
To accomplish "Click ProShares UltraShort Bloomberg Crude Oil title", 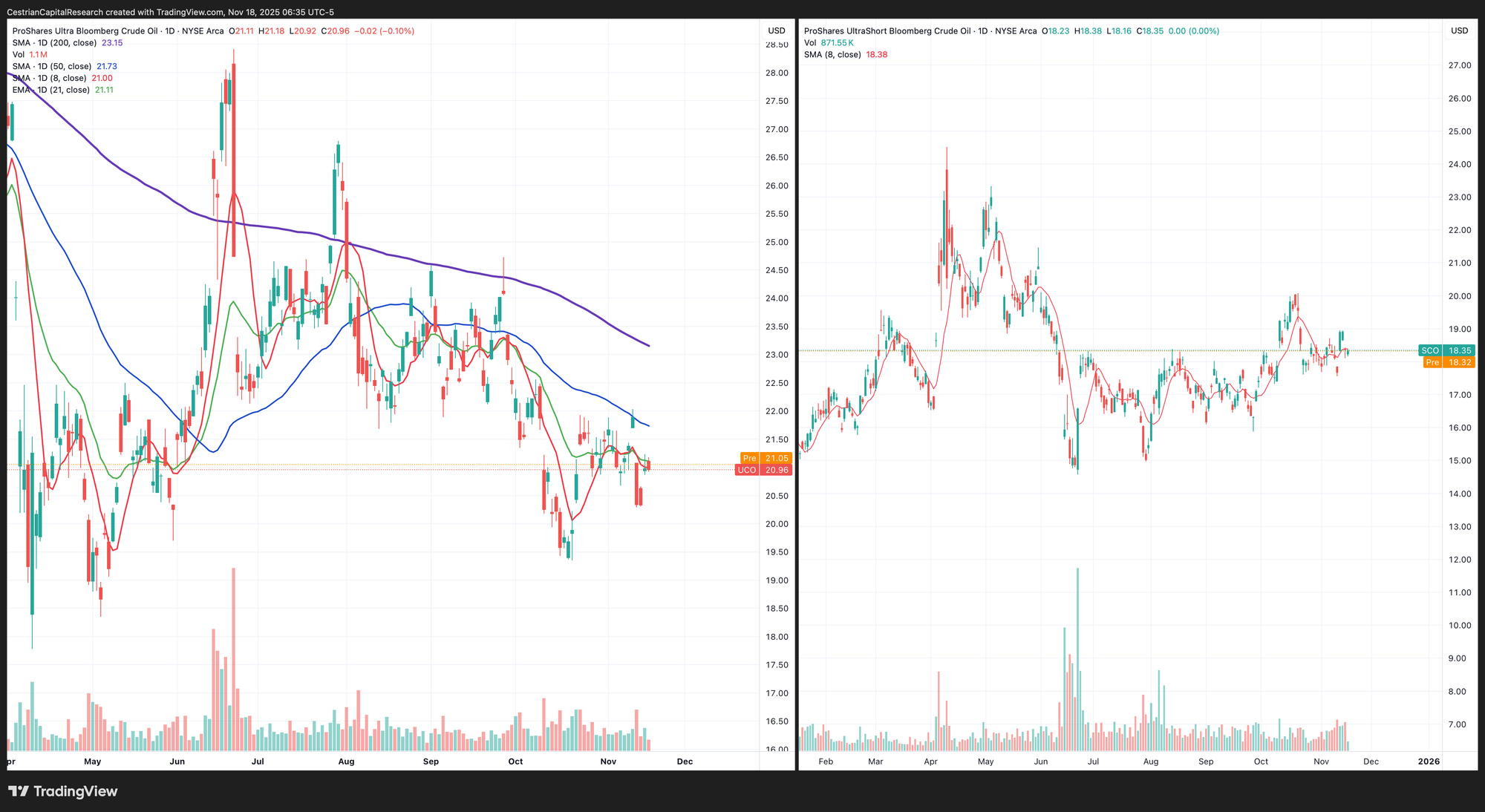I will point(887,31).
